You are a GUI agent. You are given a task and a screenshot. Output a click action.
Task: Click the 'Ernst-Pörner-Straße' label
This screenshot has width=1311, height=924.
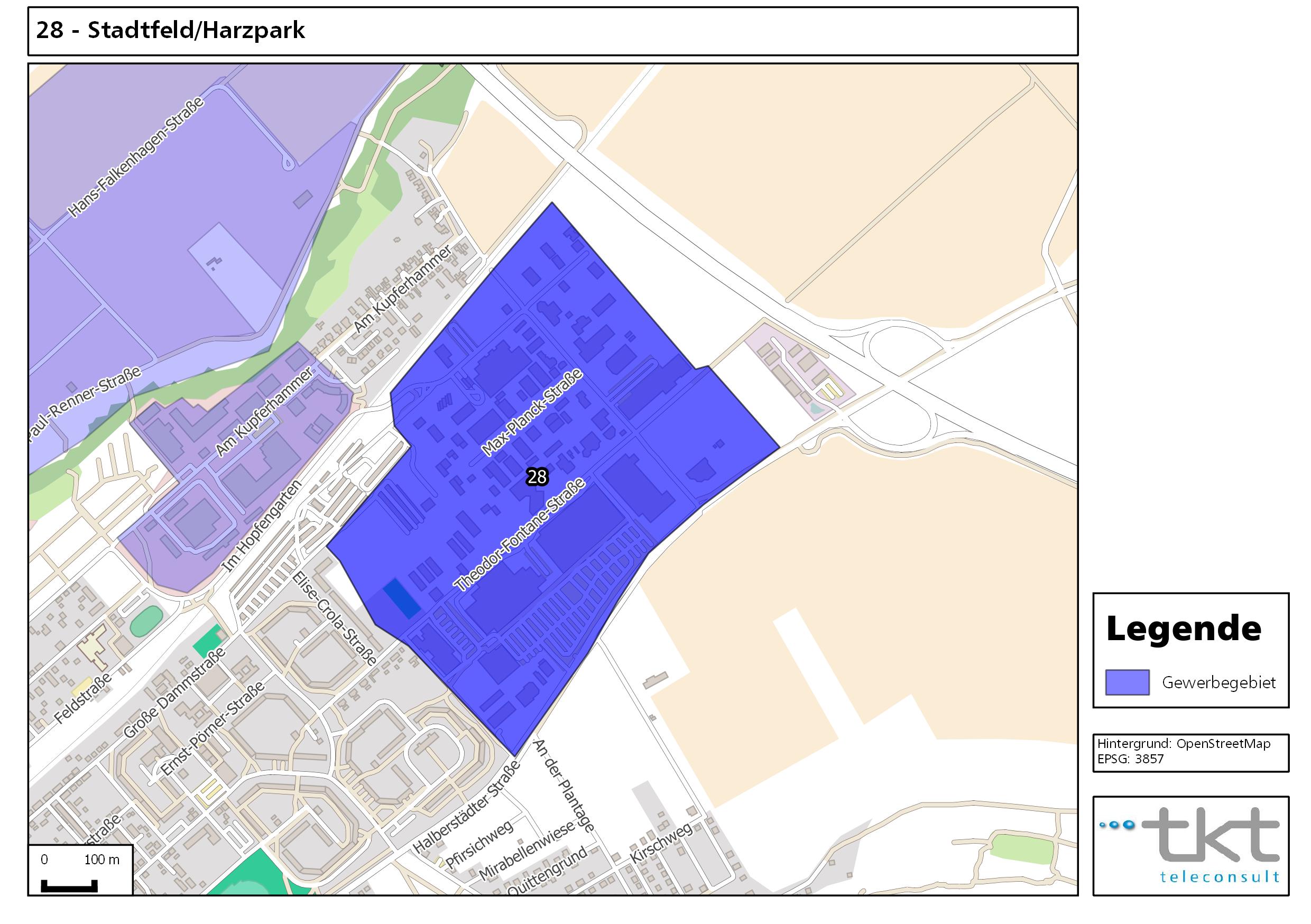tap(213, 729)
